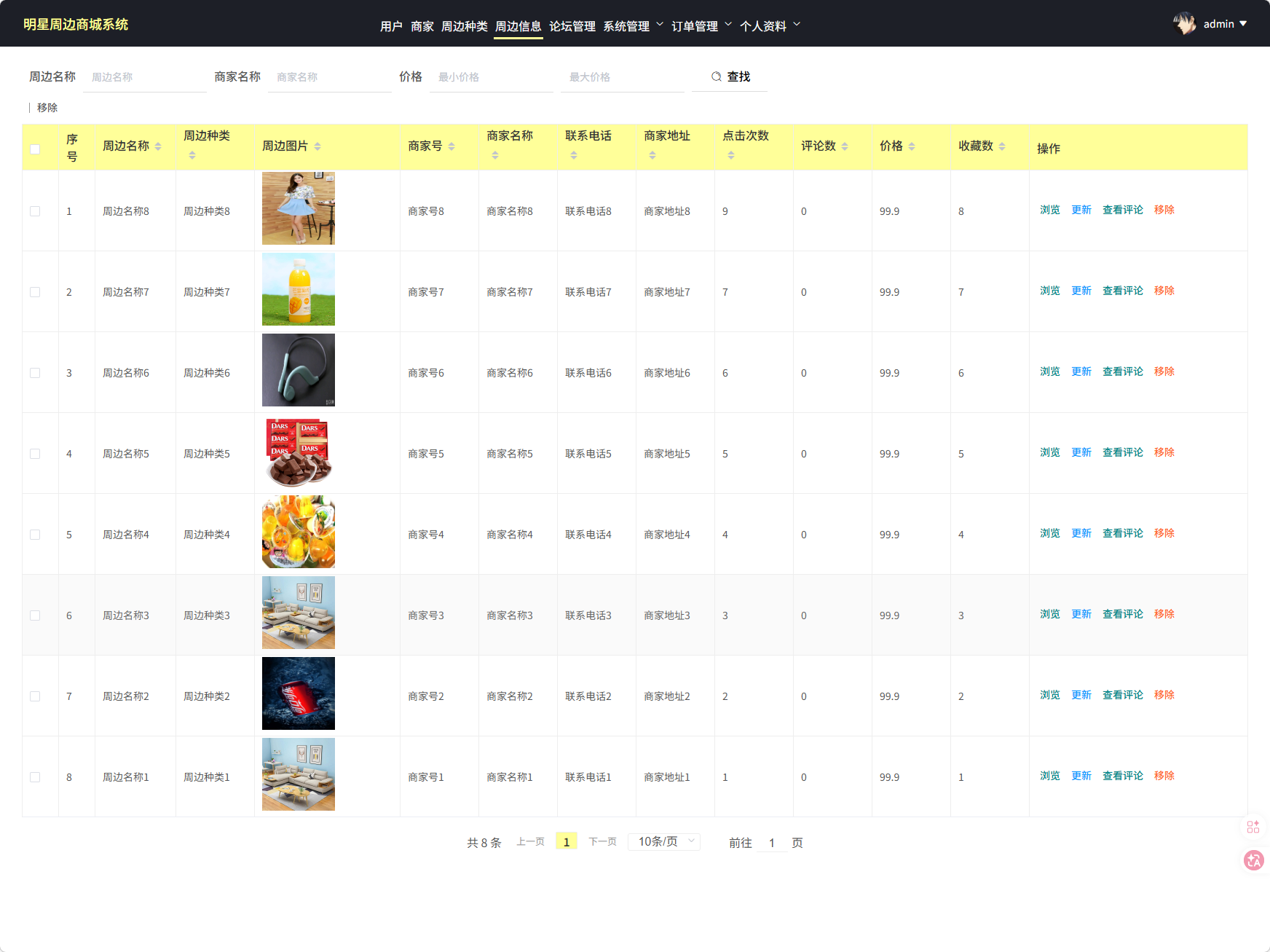
Task: Open the 商家 menu item
Action: 422,26
